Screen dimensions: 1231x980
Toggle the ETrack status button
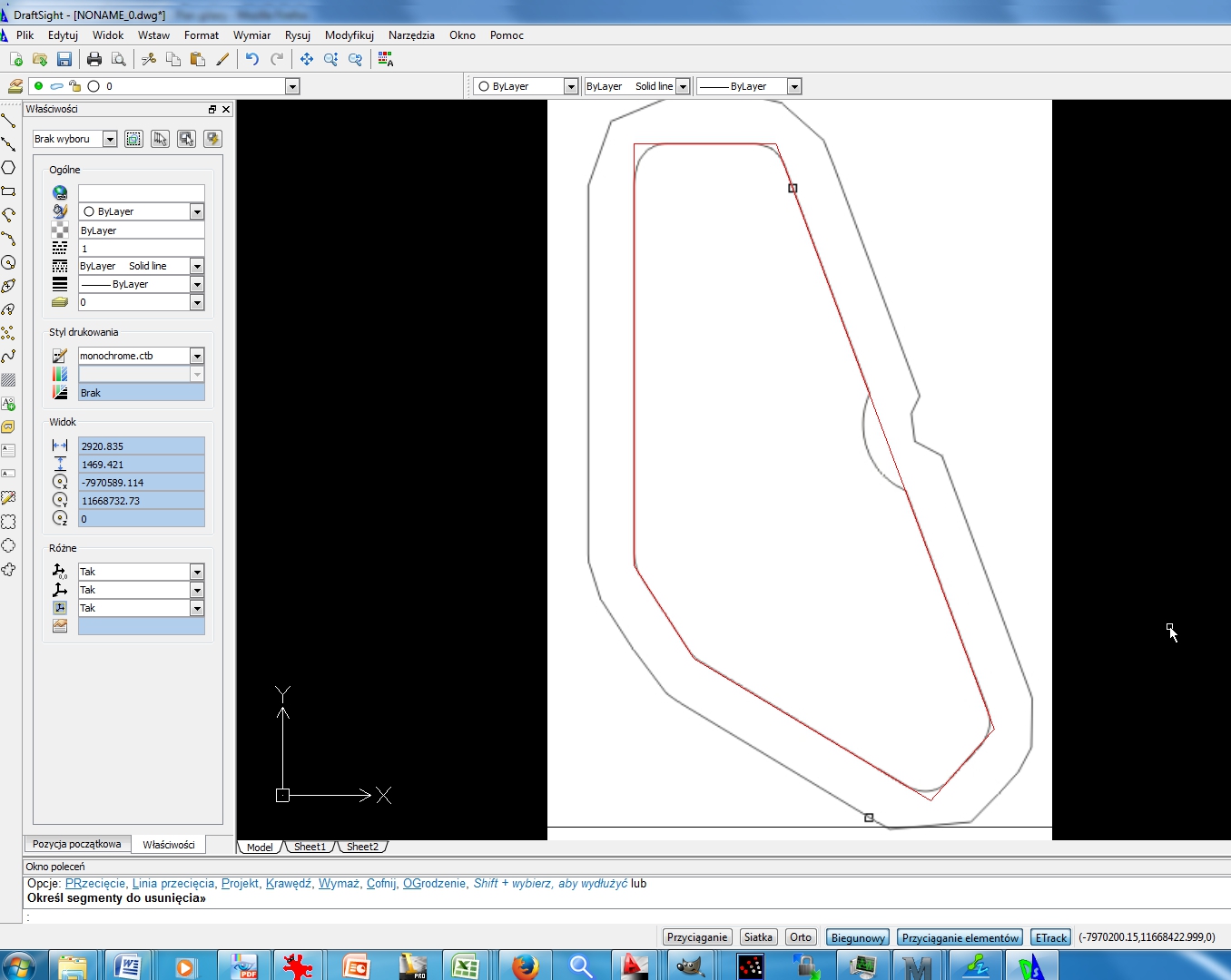pyautogui.click(x=1050, y=937)
